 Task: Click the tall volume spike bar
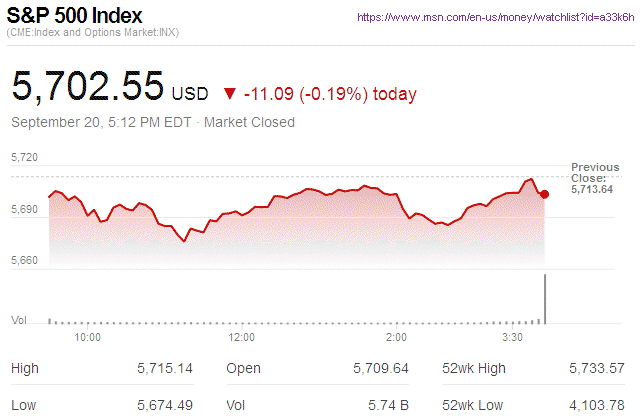coord(545,298)
